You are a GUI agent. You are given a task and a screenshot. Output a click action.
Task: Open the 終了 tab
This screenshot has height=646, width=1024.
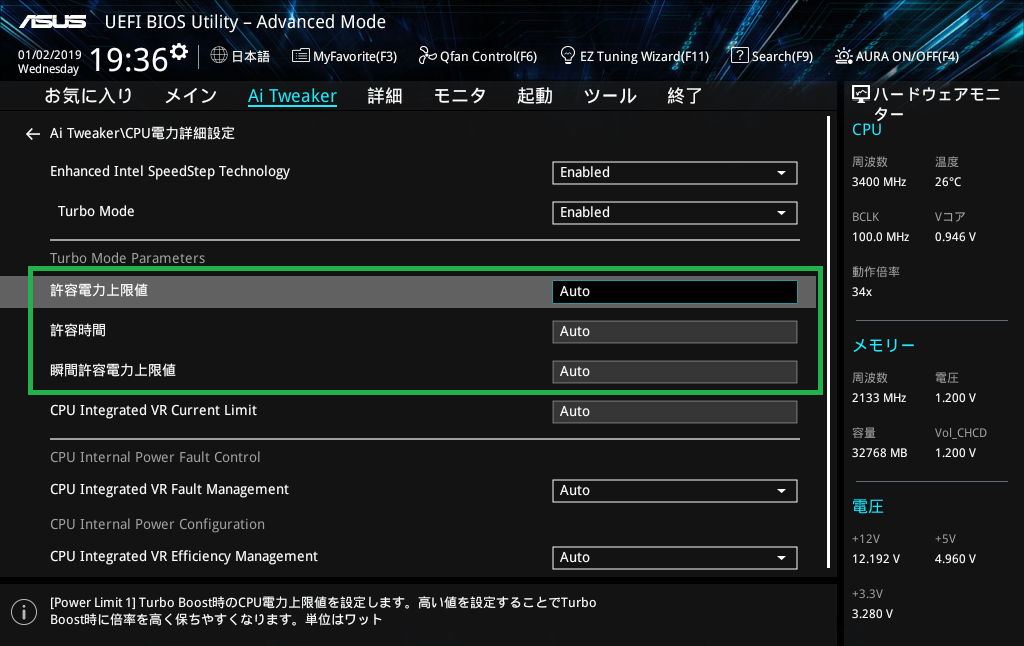685,96
